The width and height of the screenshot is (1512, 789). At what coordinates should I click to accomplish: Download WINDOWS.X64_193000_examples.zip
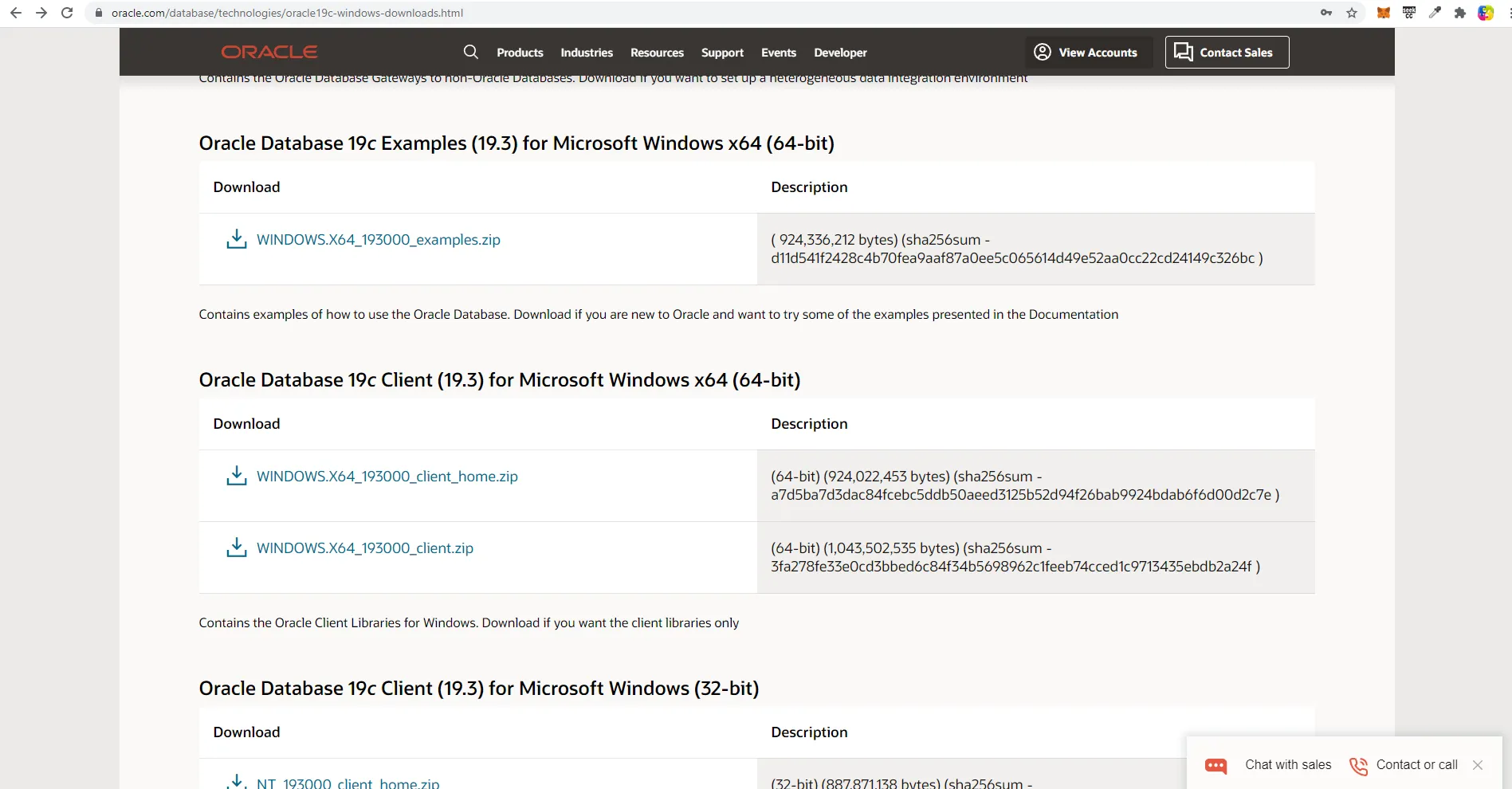tap(378, 240)
